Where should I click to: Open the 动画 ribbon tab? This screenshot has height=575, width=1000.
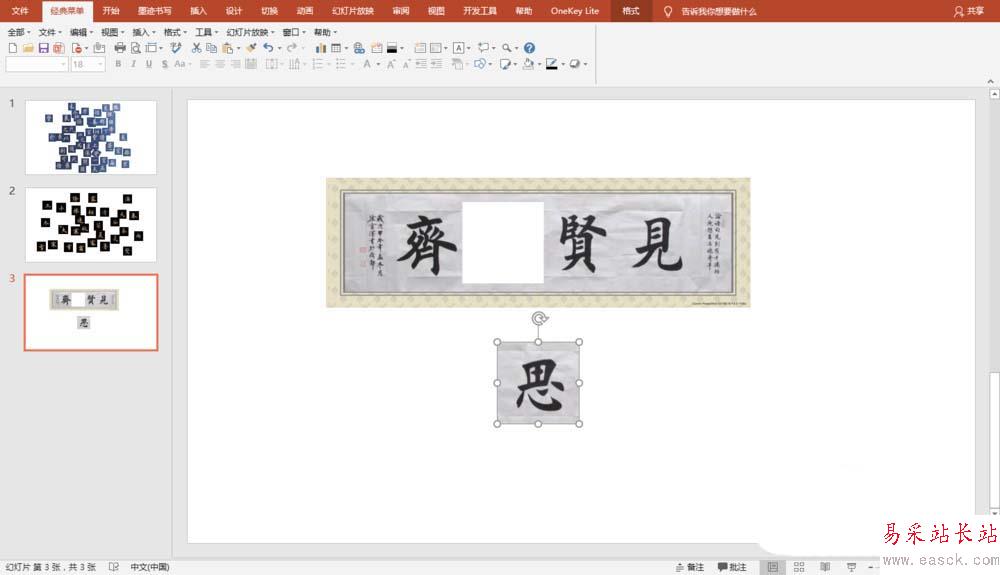[305, 11]
